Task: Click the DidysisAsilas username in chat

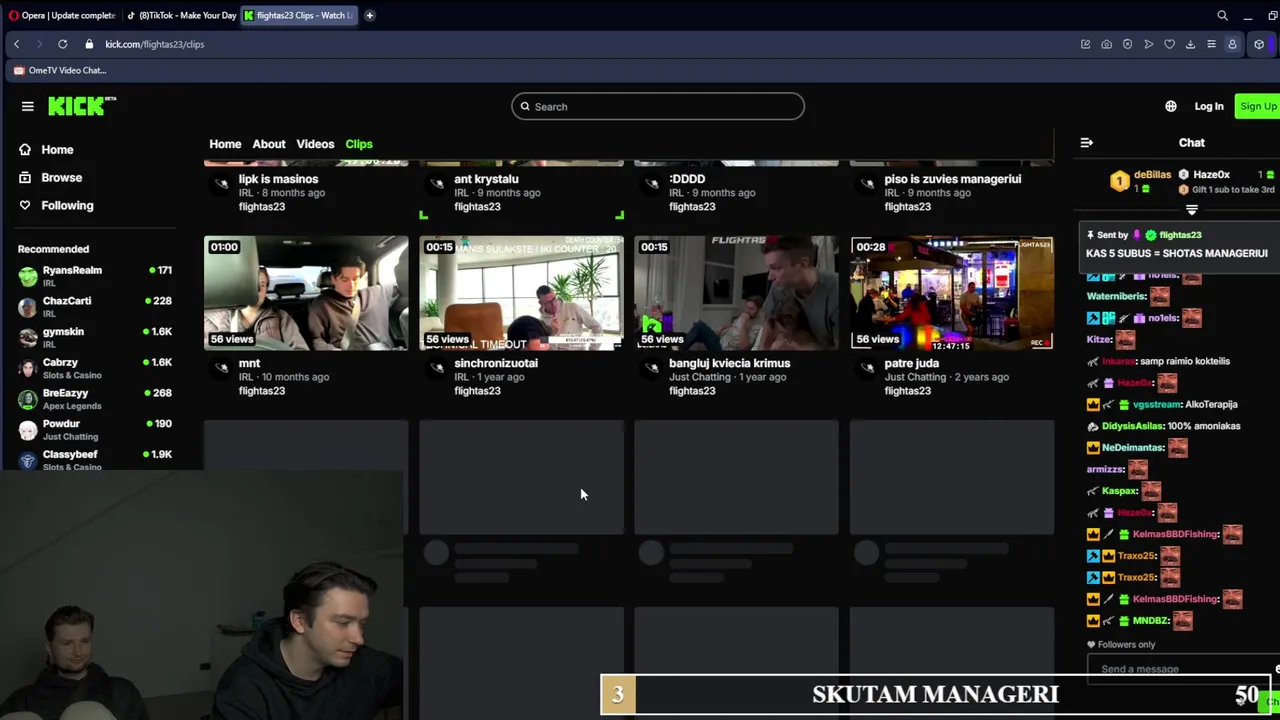Action: tap(1133, 426)
